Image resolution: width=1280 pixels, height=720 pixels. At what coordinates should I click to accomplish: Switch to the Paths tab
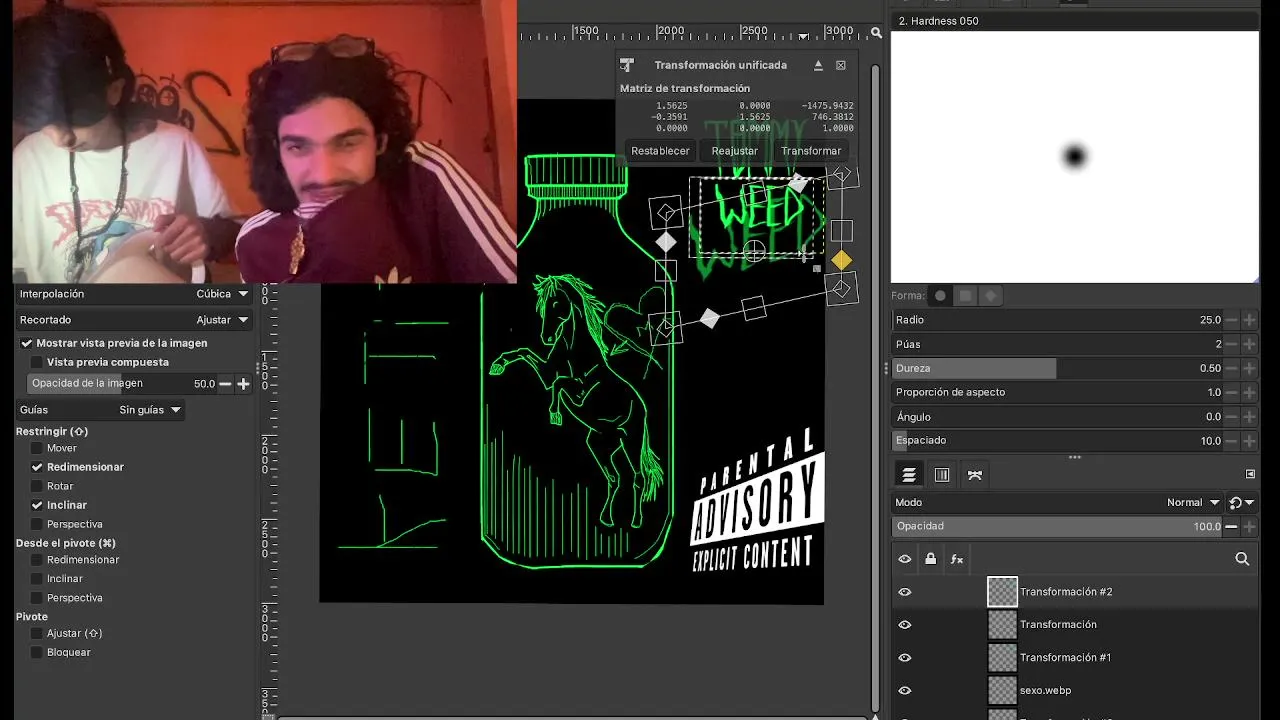[975, 475]
